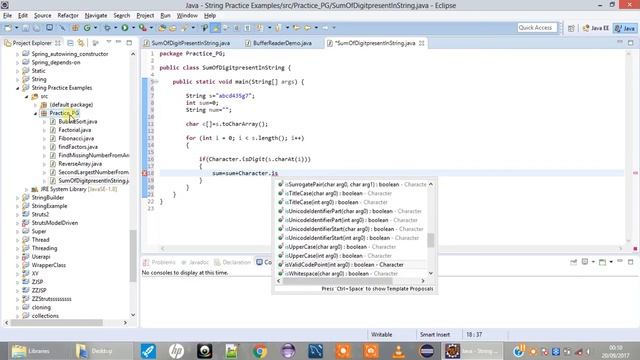Maximize the console panel

[x=631, y=262]
